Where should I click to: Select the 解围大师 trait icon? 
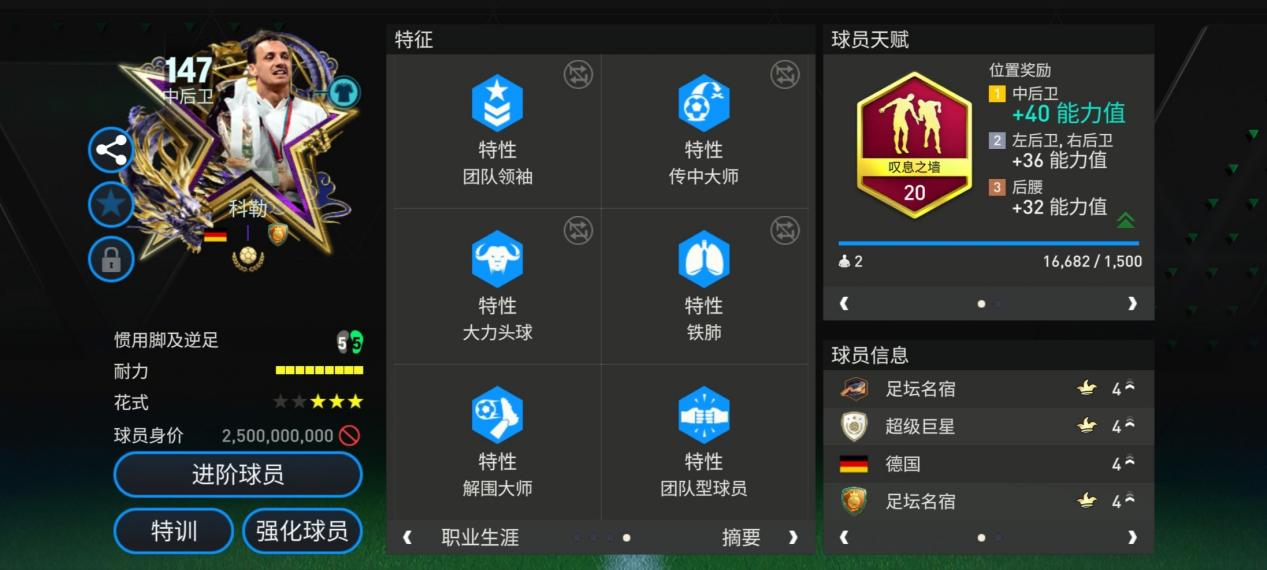coord(497,415)
